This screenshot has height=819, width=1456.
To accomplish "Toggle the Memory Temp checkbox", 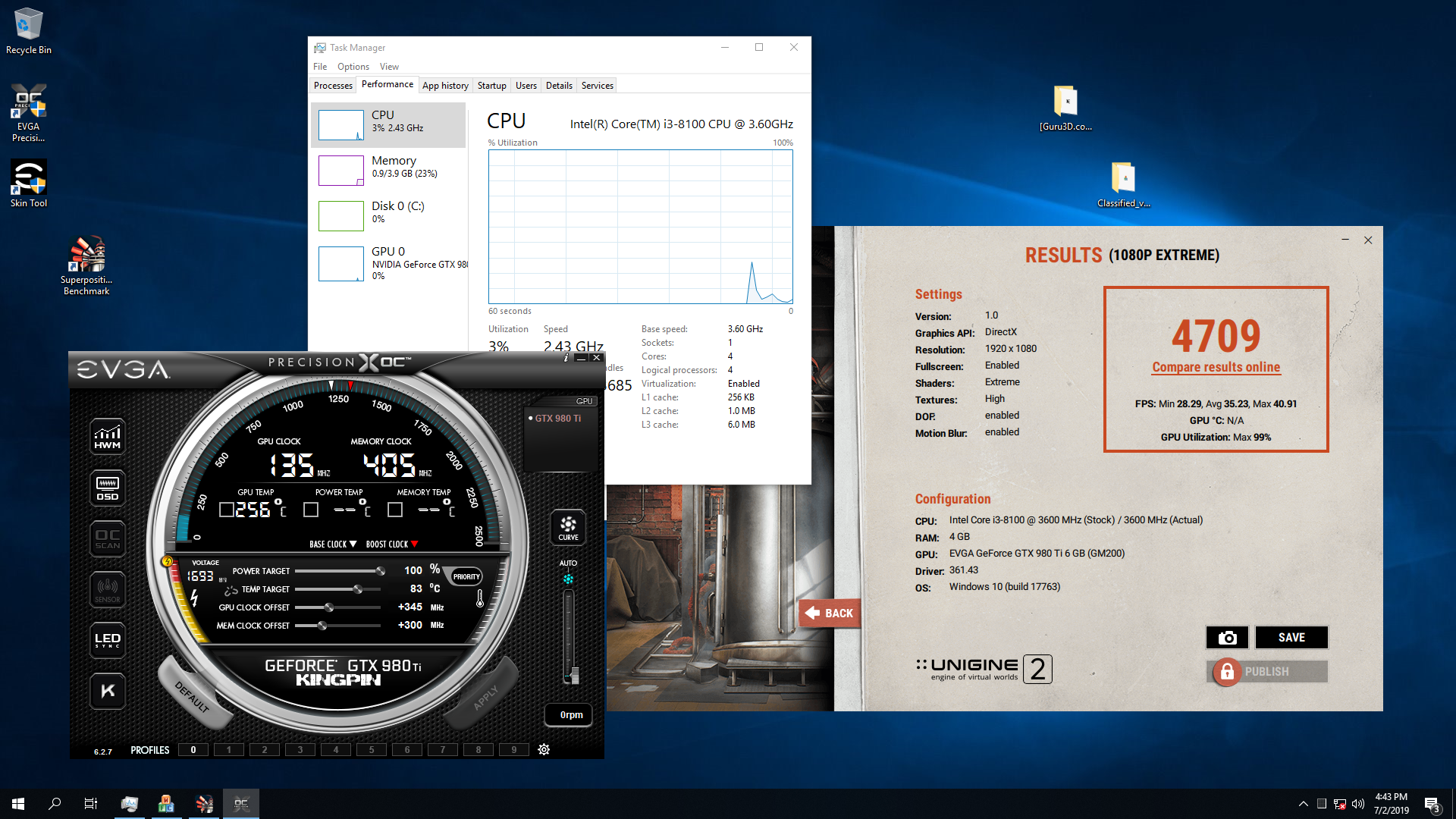I will (x=394, y=510).
